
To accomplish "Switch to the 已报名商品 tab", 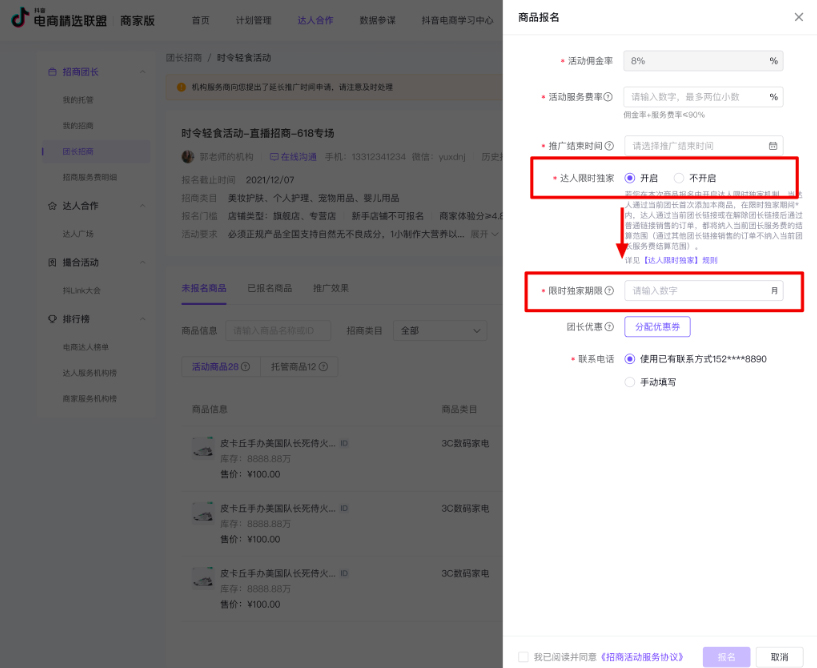I will coord(269,288).
